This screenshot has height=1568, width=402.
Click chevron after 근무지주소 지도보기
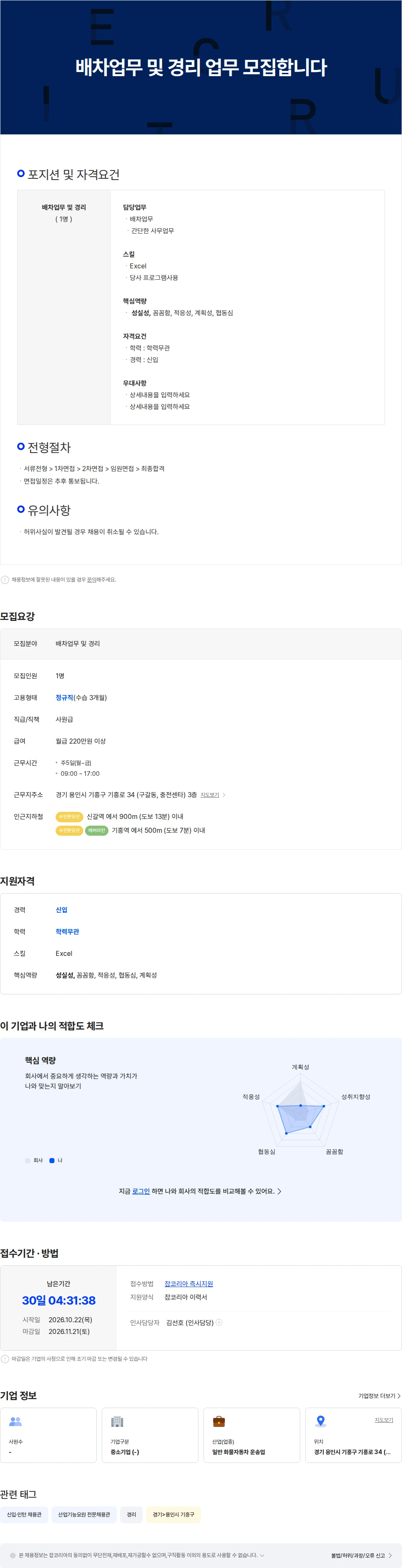[x=224, y=795]
